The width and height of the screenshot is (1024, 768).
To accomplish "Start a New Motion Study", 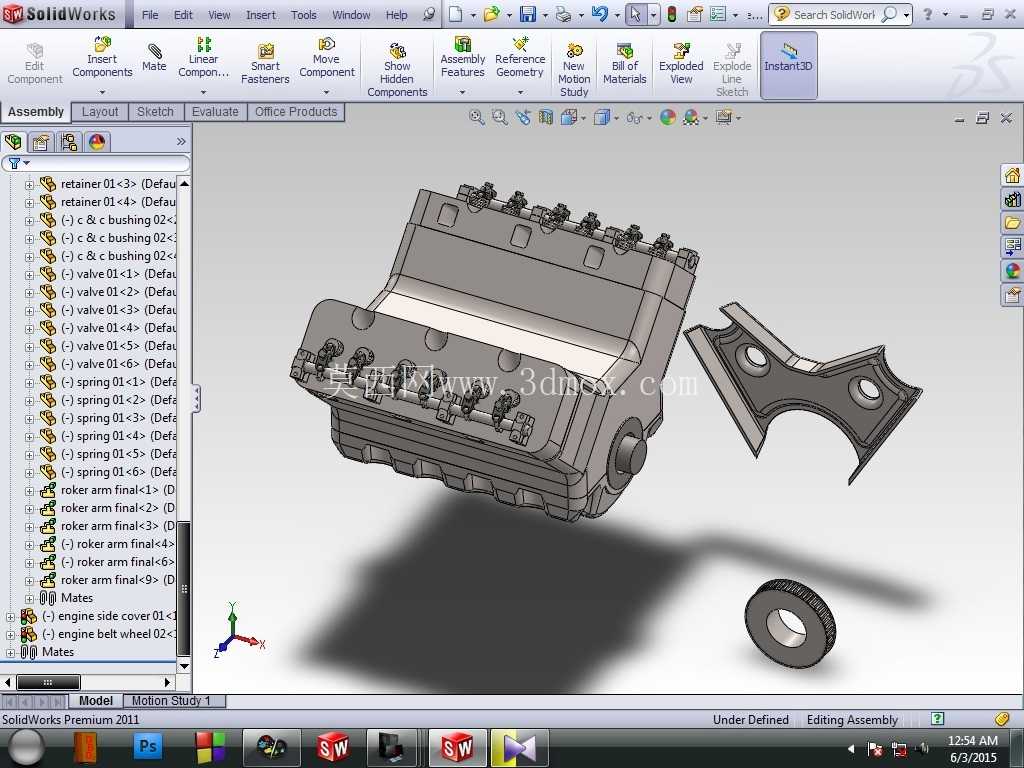I will [x=574, y=69].
